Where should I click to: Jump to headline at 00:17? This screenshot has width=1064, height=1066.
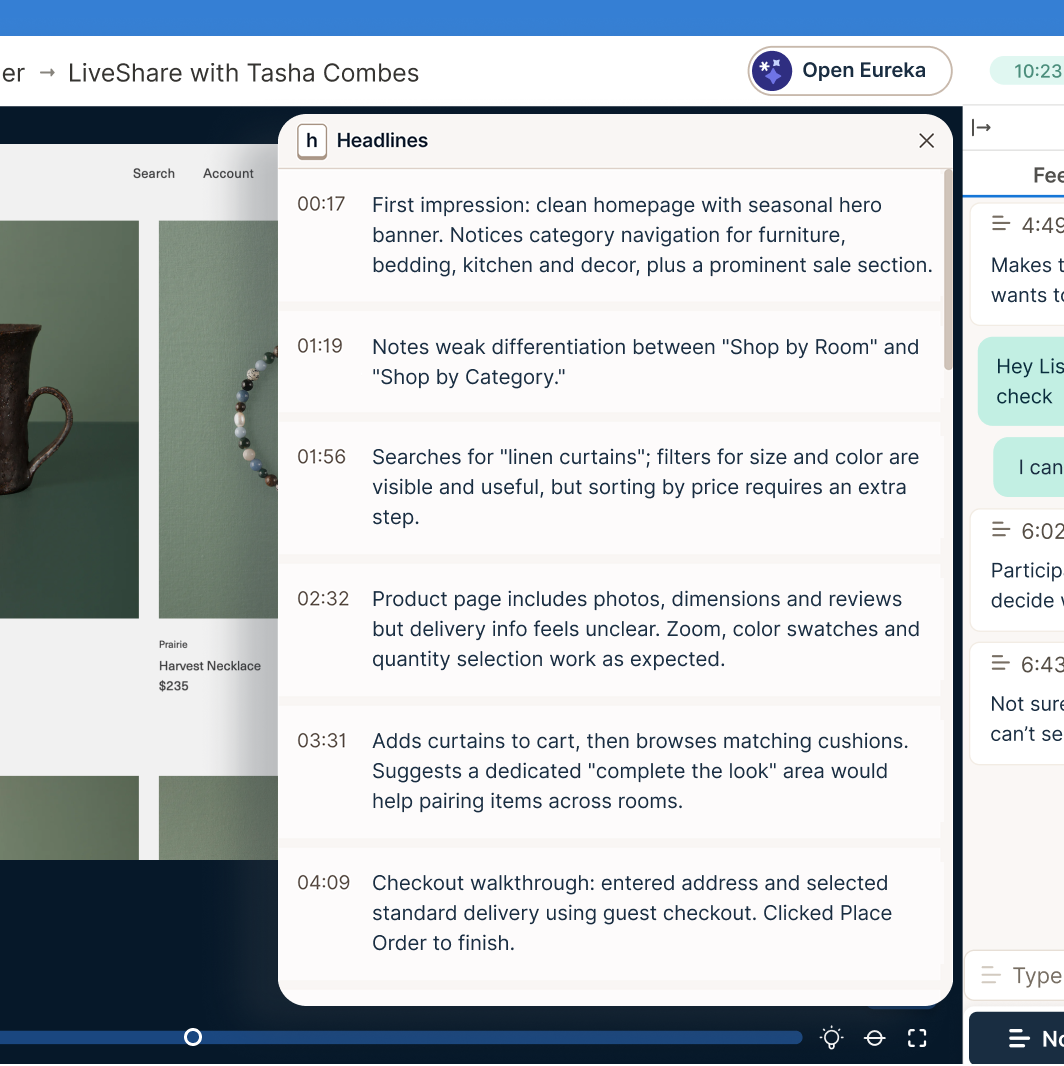[610, 235]
